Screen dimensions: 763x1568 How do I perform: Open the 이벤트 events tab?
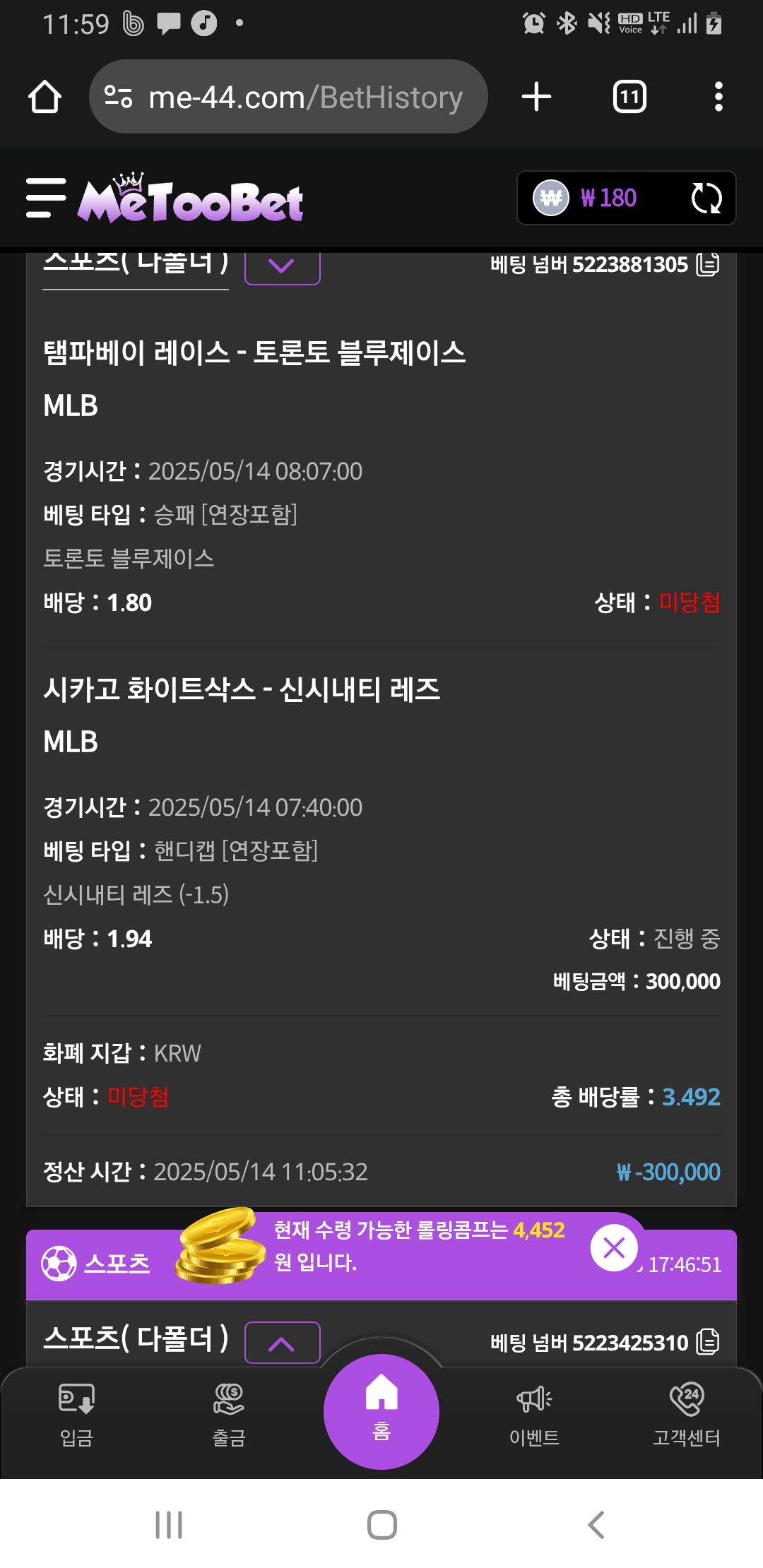tap(534, 1415)
